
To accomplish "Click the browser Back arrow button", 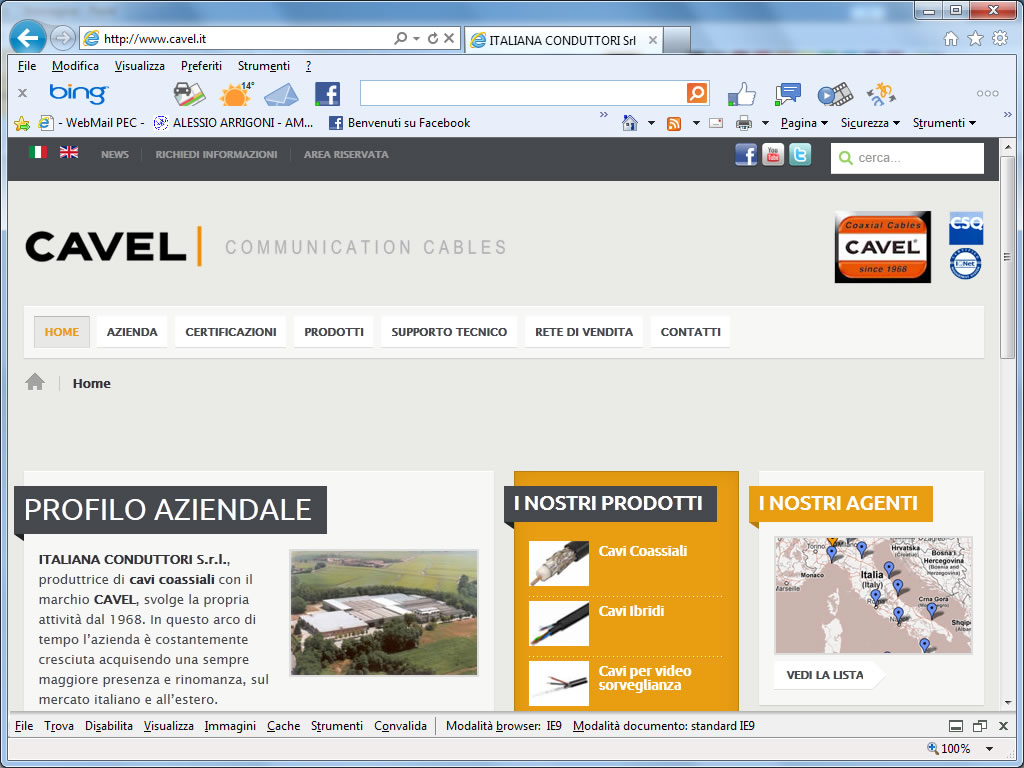I will tap(27, 38).
